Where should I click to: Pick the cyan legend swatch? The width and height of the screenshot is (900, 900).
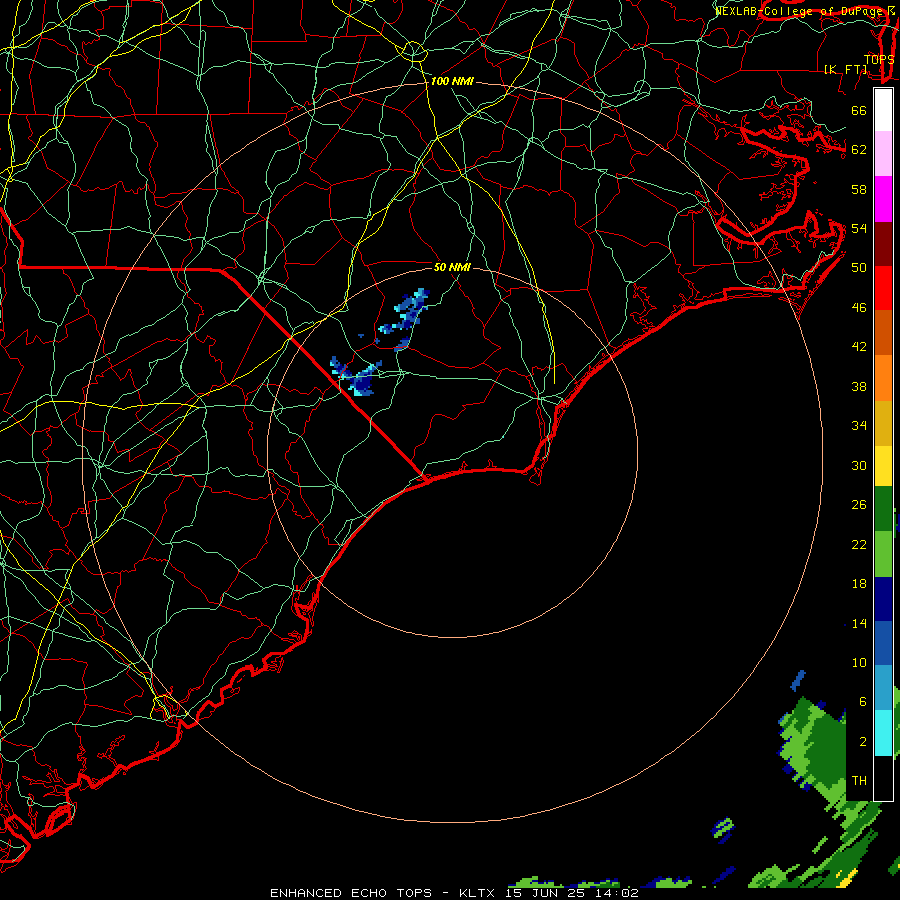(883, 733)
